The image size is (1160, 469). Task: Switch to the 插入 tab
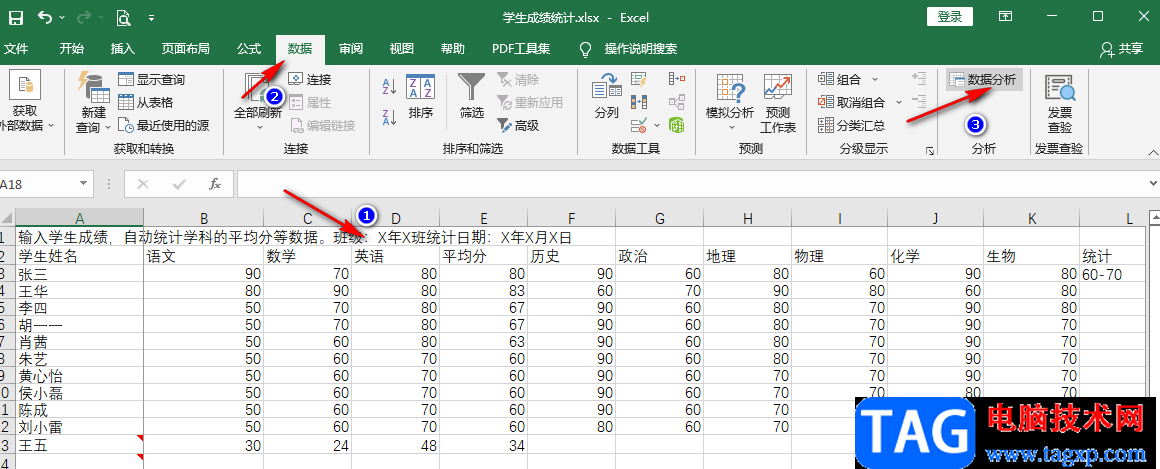click(x=123, y=49)
